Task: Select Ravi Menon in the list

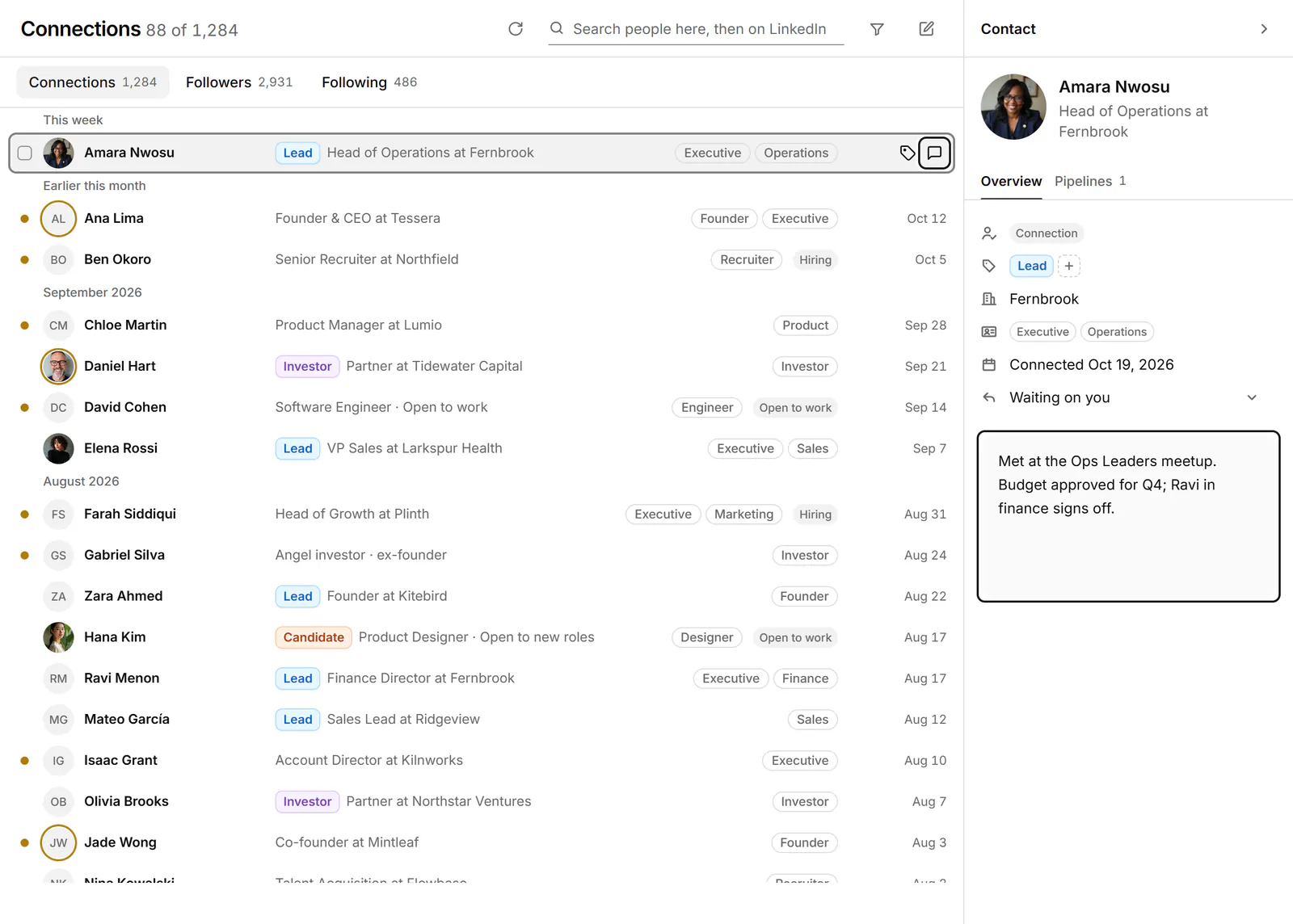Action: [x=482, y=678]
